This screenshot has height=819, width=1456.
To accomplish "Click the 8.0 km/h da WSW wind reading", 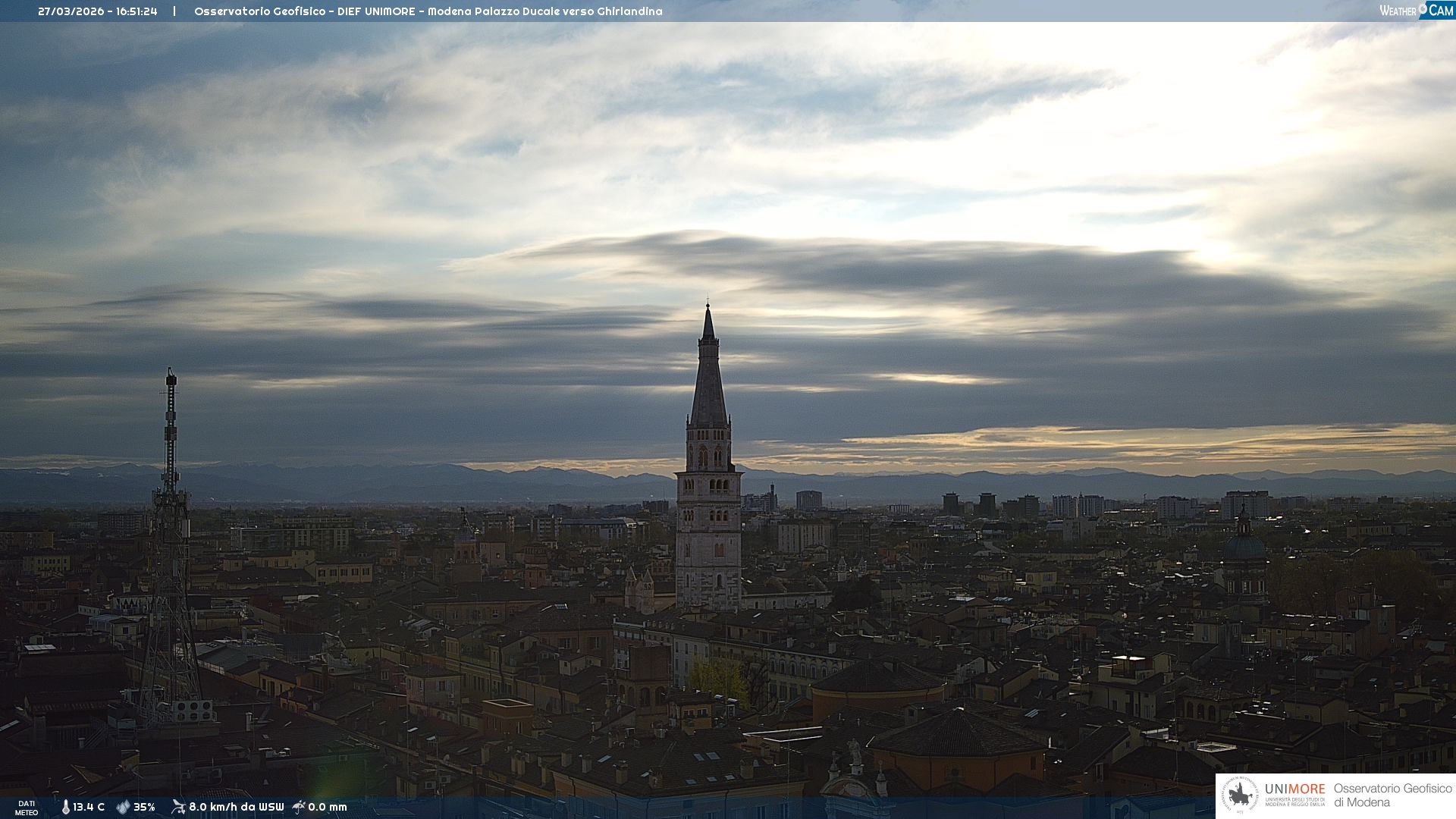I will pyautogui.click(x=236, y=808).
